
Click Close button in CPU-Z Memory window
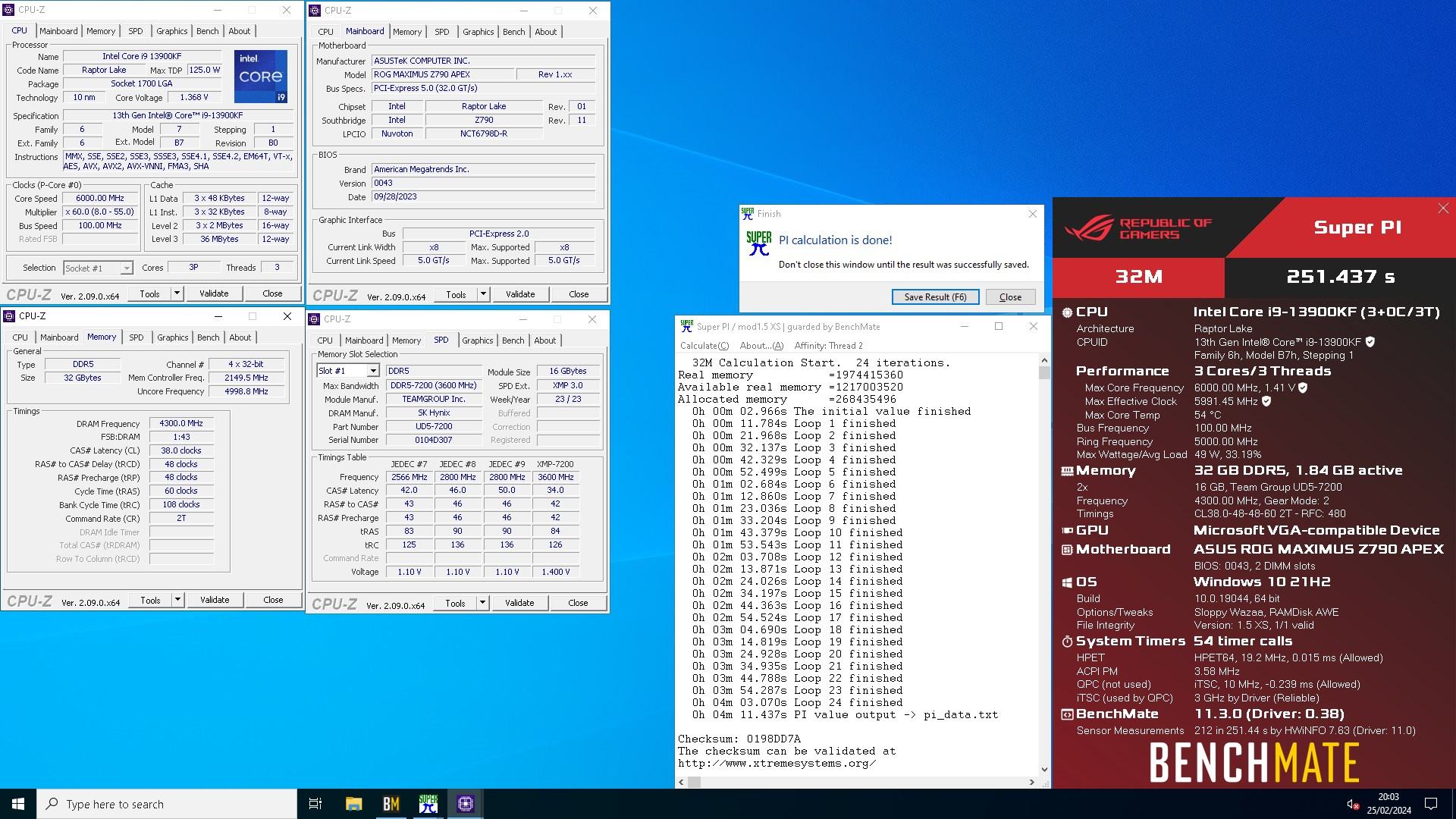tap(273, 600)
